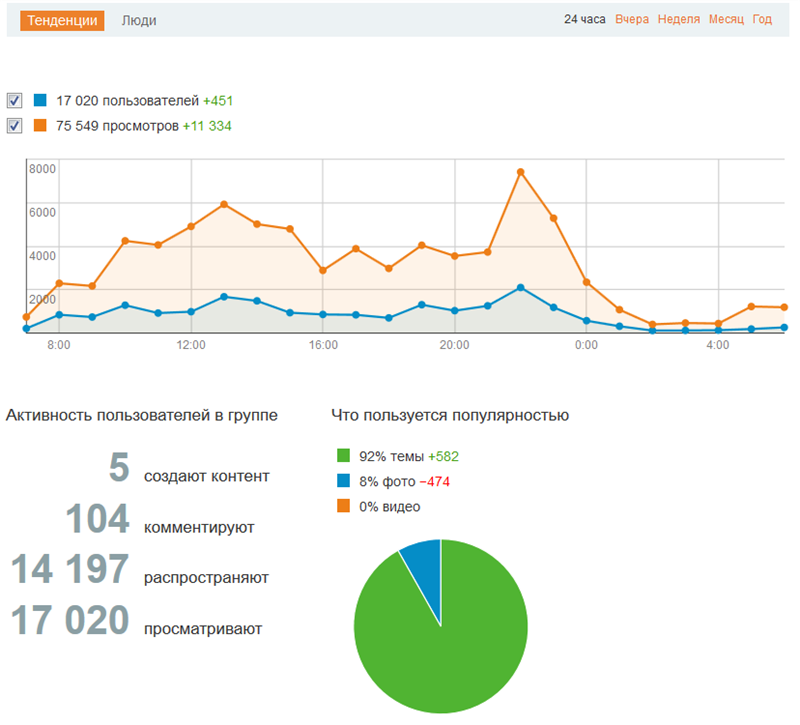Click the highest orange peak point on chart

(520, 172)
